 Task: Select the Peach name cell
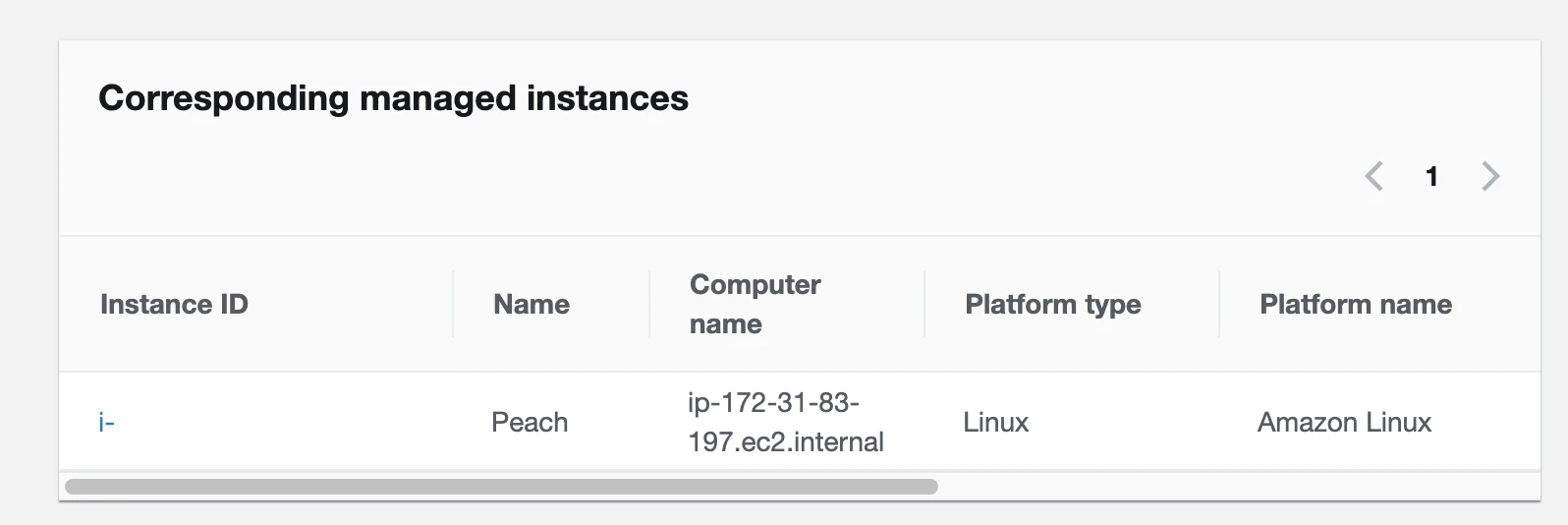coord(530,423)
